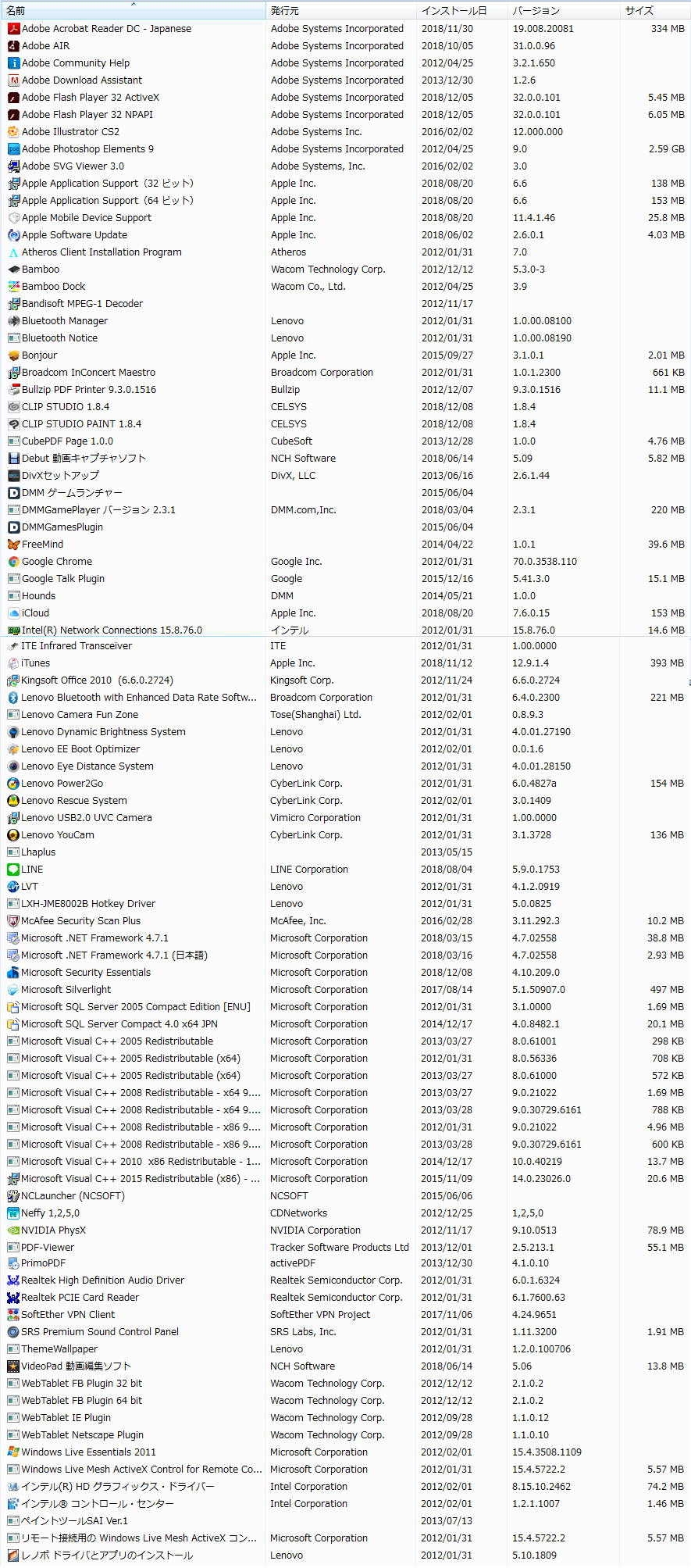The height and width of the screenshot is (1568, 691).
Task: Click the McAfee Security Scan Plus icon
Action: click(x=12, y=920)
